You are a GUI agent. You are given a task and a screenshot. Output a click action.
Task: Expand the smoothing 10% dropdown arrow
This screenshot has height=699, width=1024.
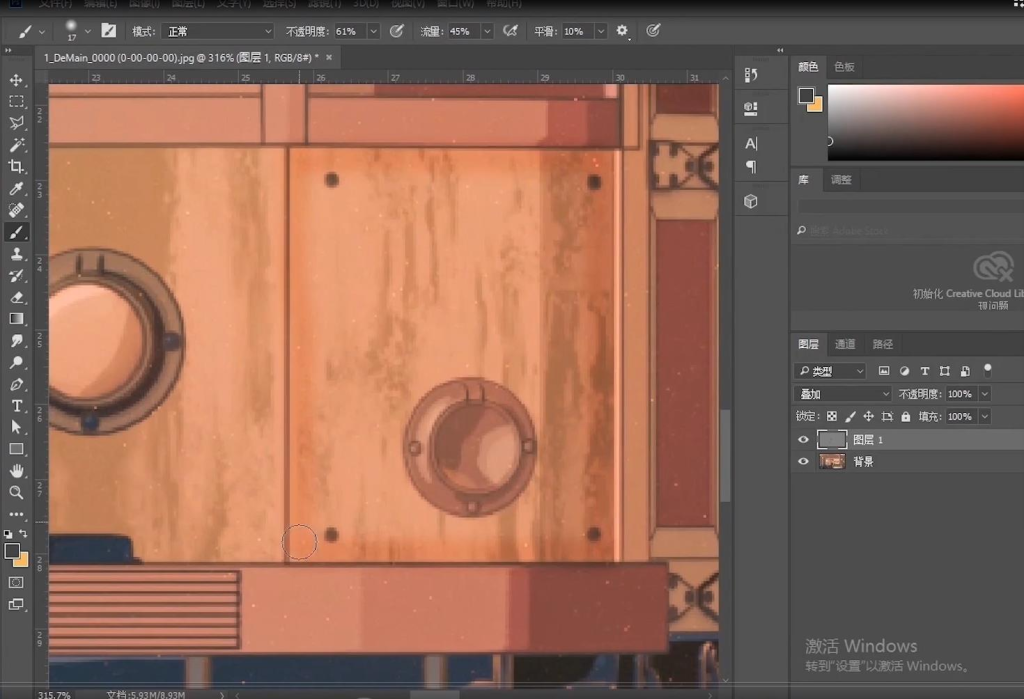601,31
